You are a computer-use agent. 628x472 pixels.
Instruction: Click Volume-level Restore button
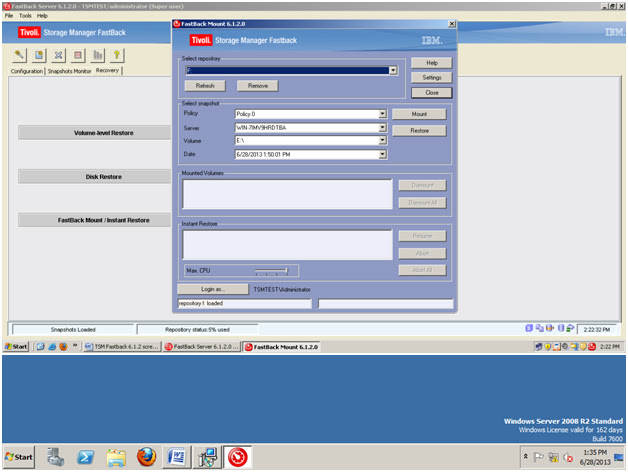pos(95,133)
